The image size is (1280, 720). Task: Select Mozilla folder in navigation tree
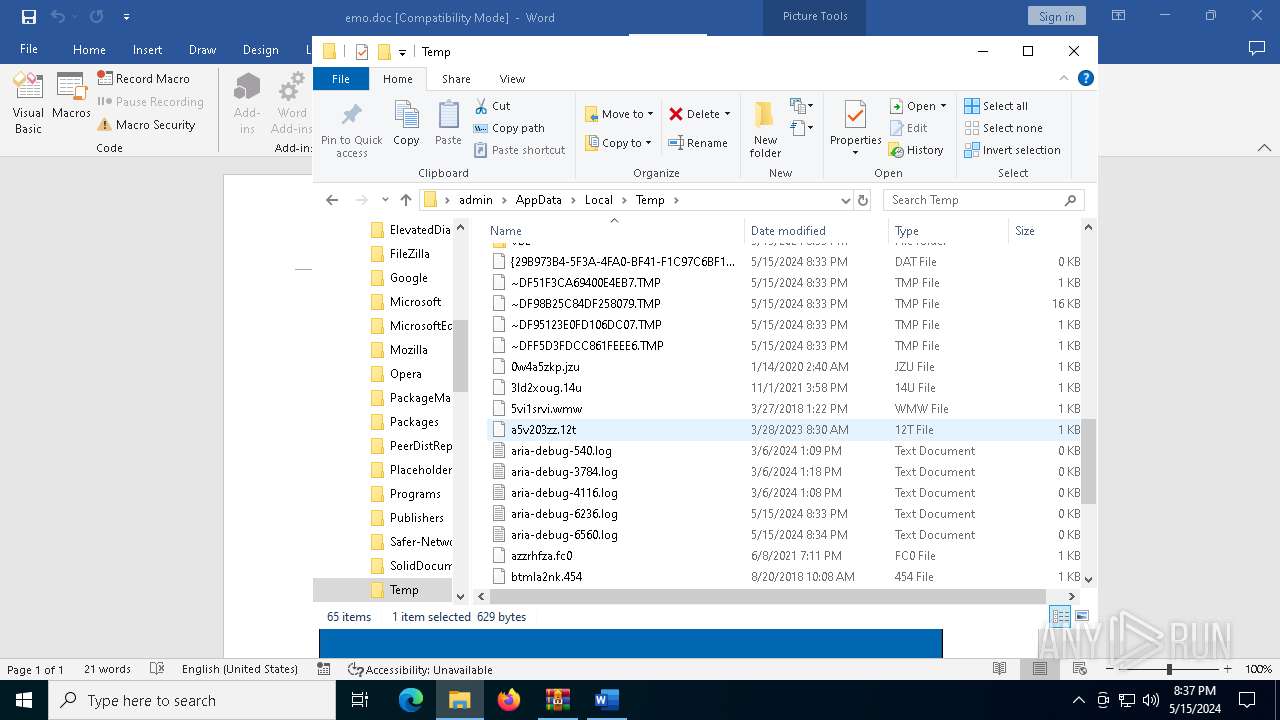click(x=408, y=350)
